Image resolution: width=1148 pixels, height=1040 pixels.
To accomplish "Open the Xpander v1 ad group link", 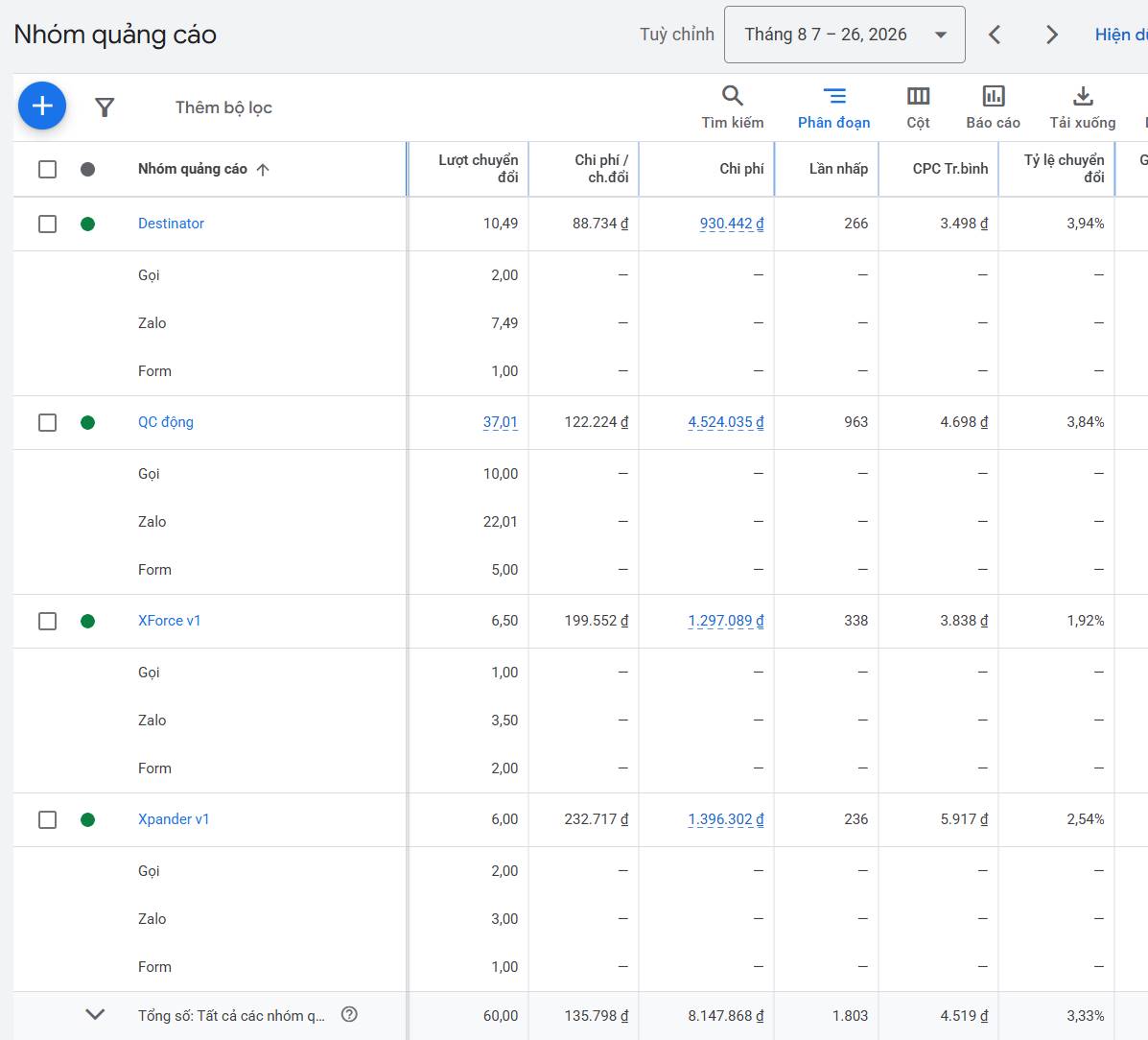I will (x=174, y=818).
